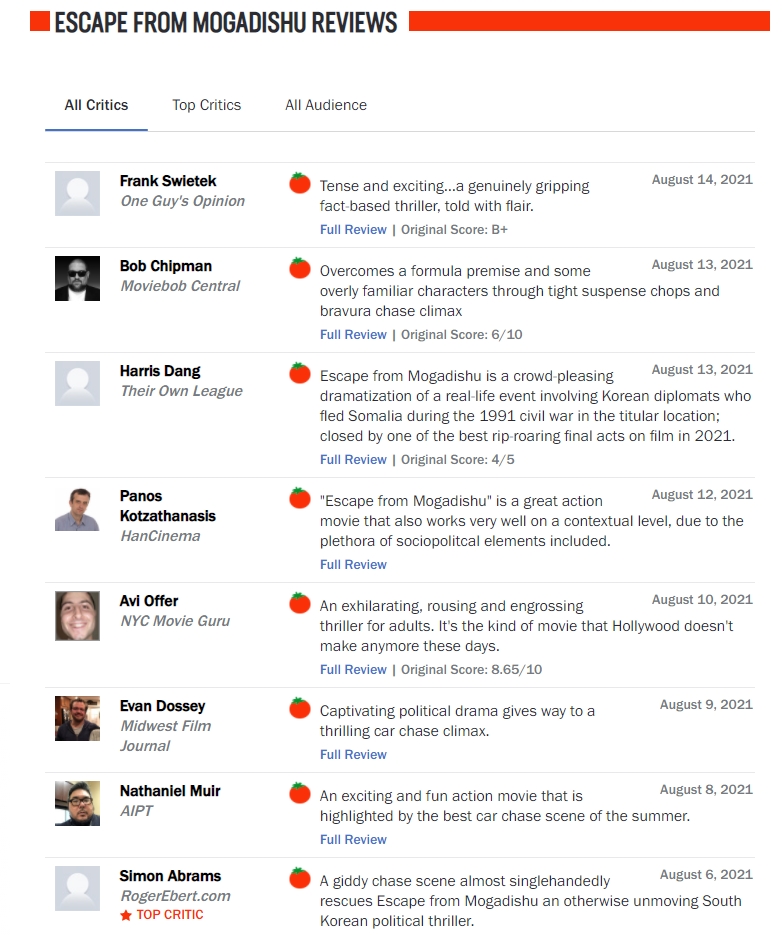Viewport: 782px width, 935px height.
Task: Click the Top Critic star icon under Simon Abrams
Action: pos(125,915)
